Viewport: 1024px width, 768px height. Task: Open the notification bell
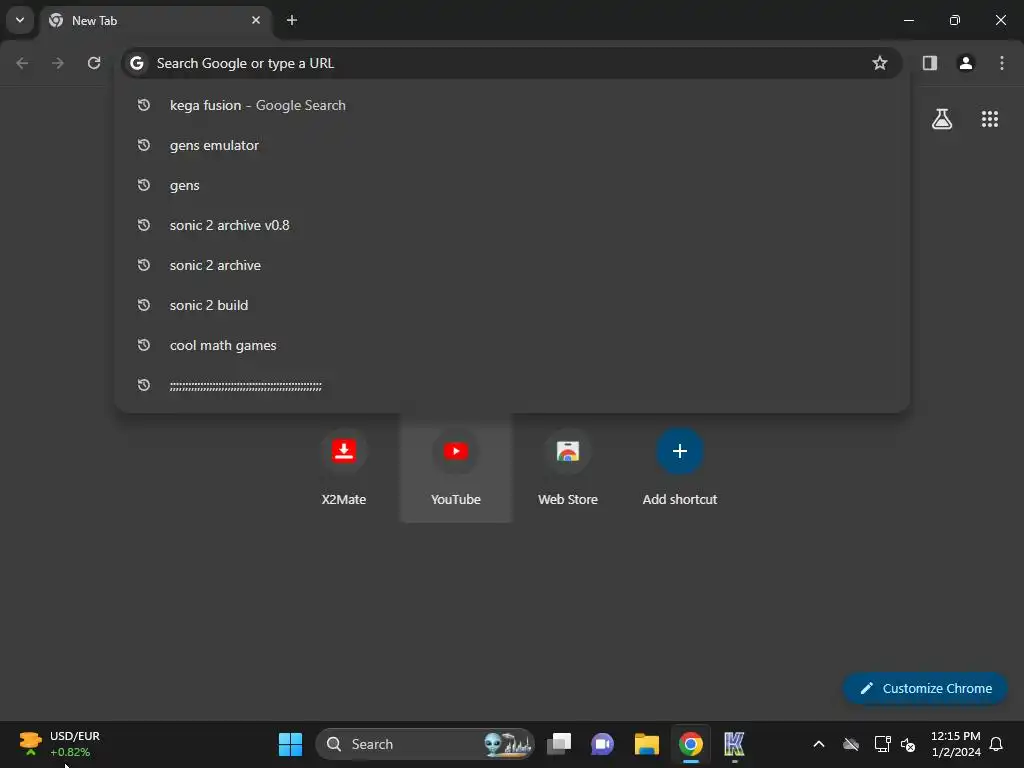tap(997, 744)
